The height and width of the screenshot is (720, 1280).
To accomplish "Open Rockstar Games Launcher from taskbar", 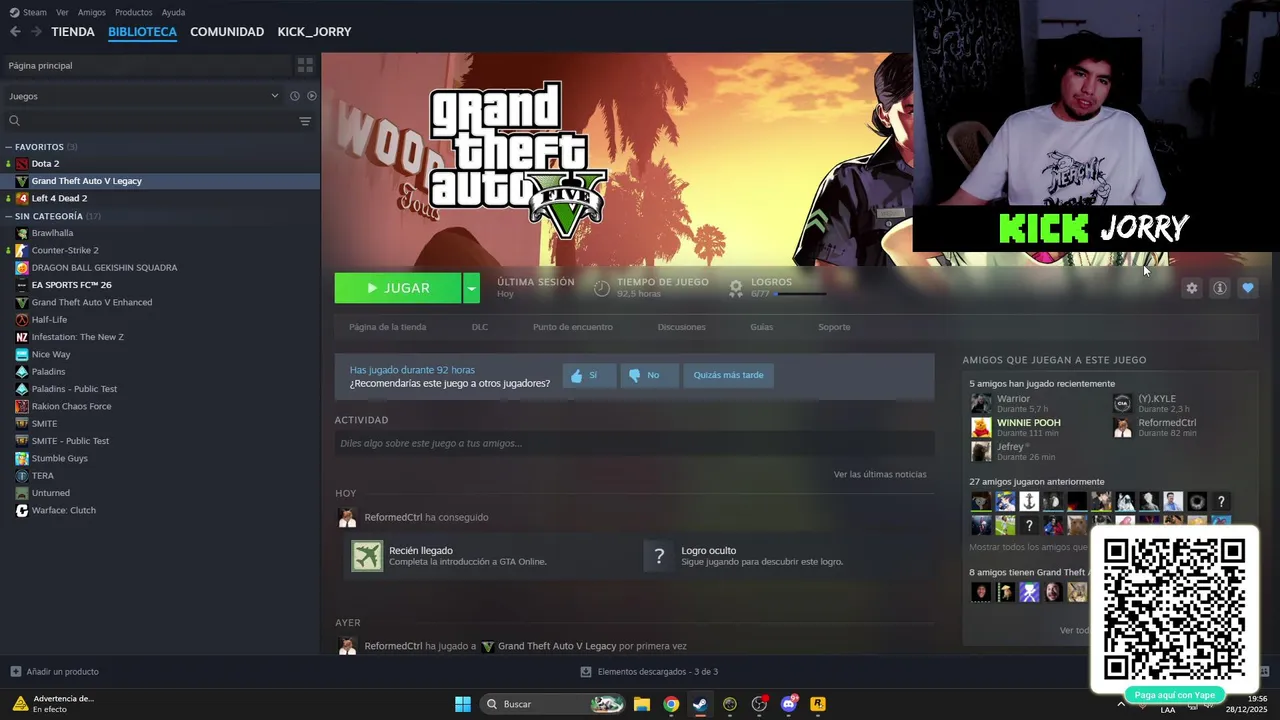I will click(818, 704).
